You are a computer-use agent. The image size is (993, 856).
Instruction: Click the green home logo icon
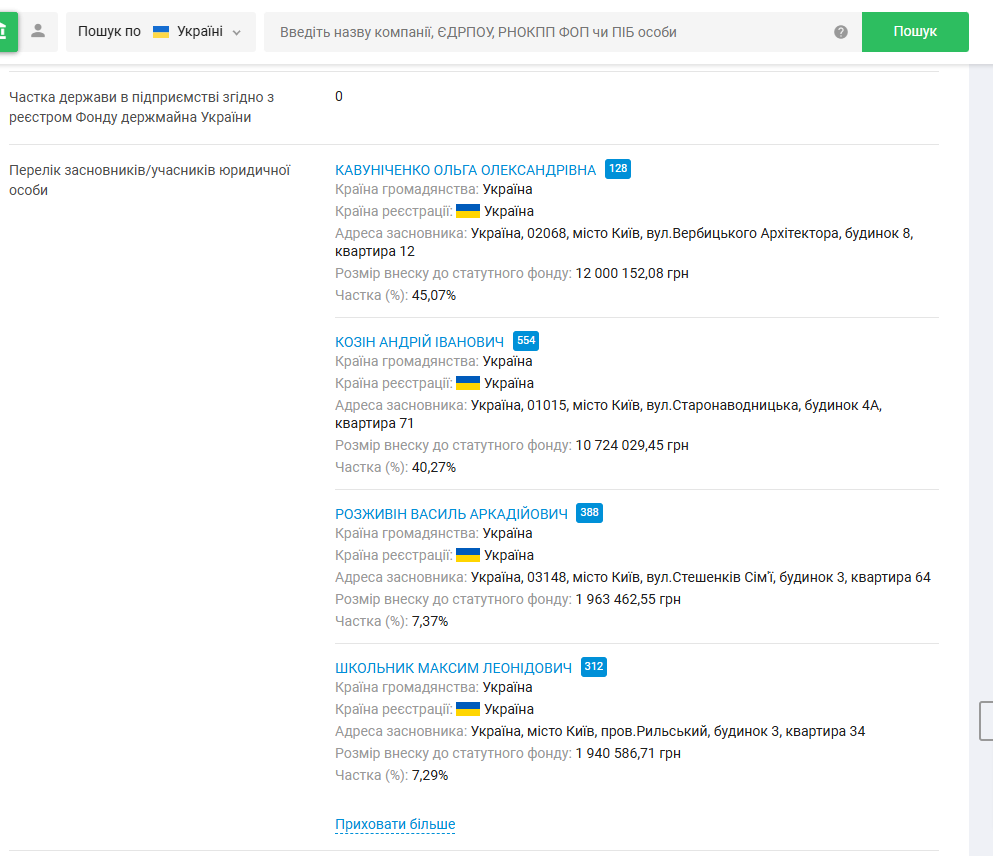click(x=8, y=31)
